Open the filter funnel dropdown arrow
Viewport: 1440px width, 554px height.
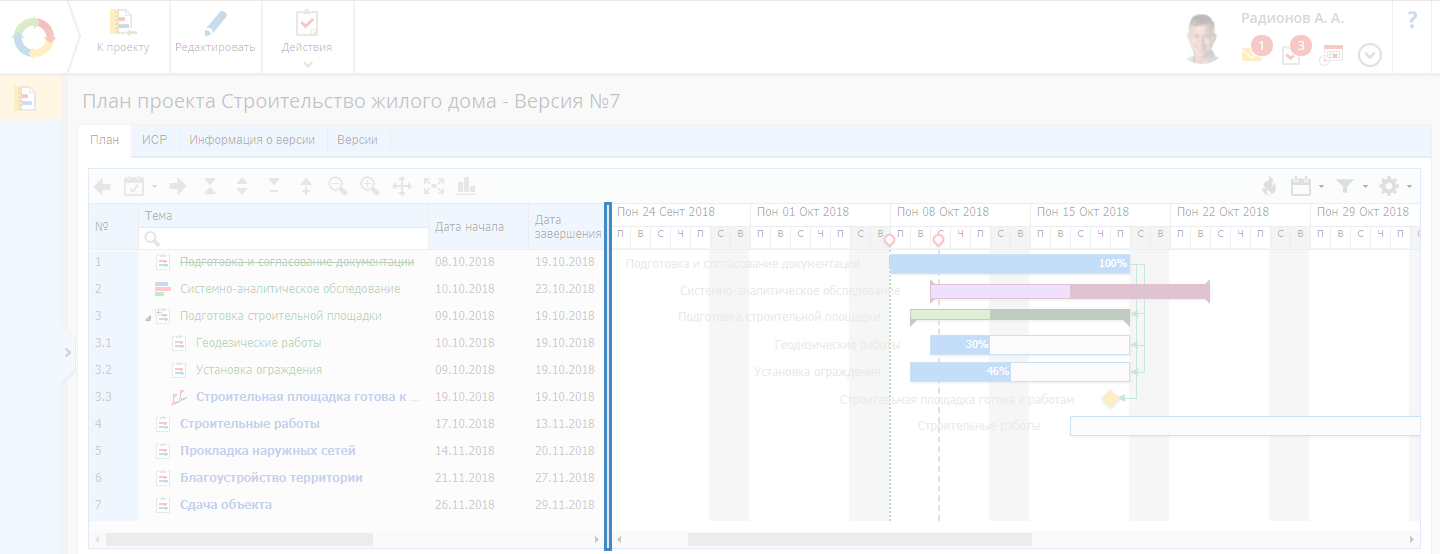click(1365, 187)
